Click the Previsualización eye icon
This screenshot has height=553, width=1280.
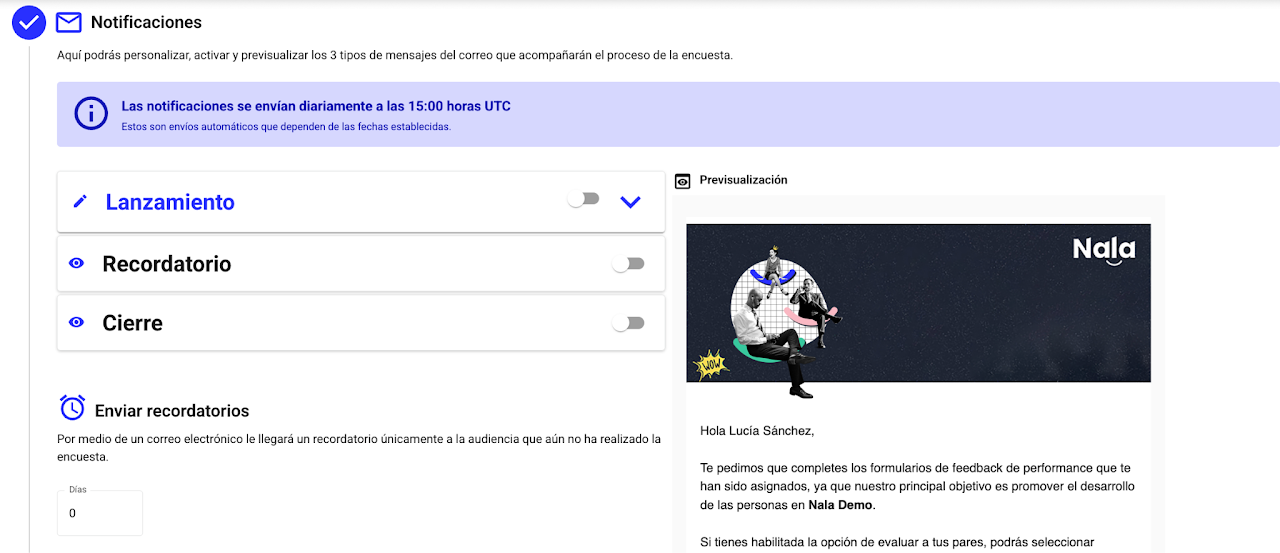coord(683,181)
